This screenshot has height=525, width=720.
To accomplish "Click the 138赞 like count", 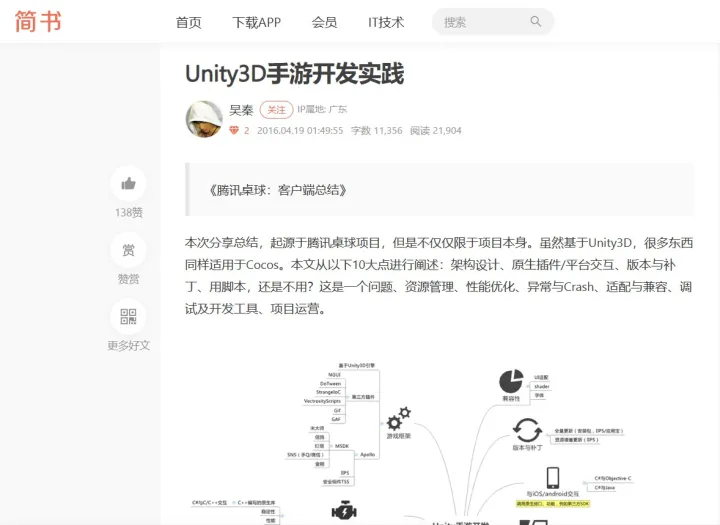I will pyautogui.click(x=129, y=212).
